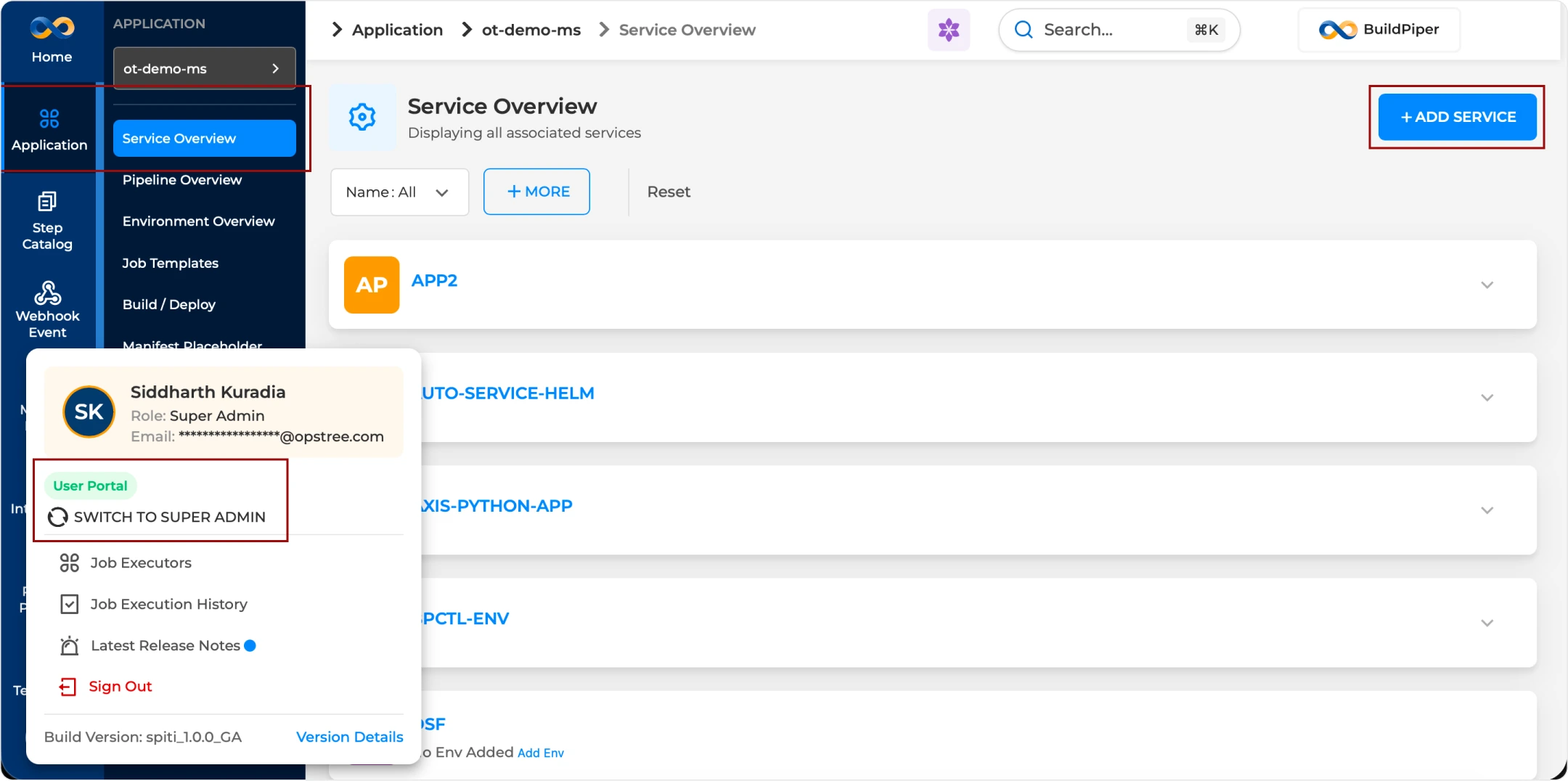The image size is (1568, 781).
Task: Click the search magnifier icon
Action: (1024, 30)
